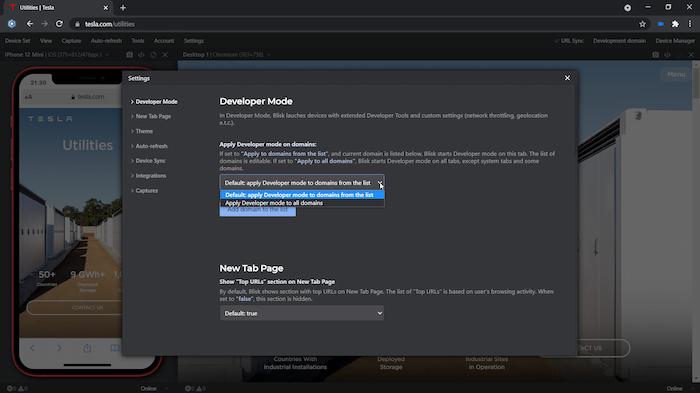Click iPhone Safari forward arrow

(x=59, y=348)
